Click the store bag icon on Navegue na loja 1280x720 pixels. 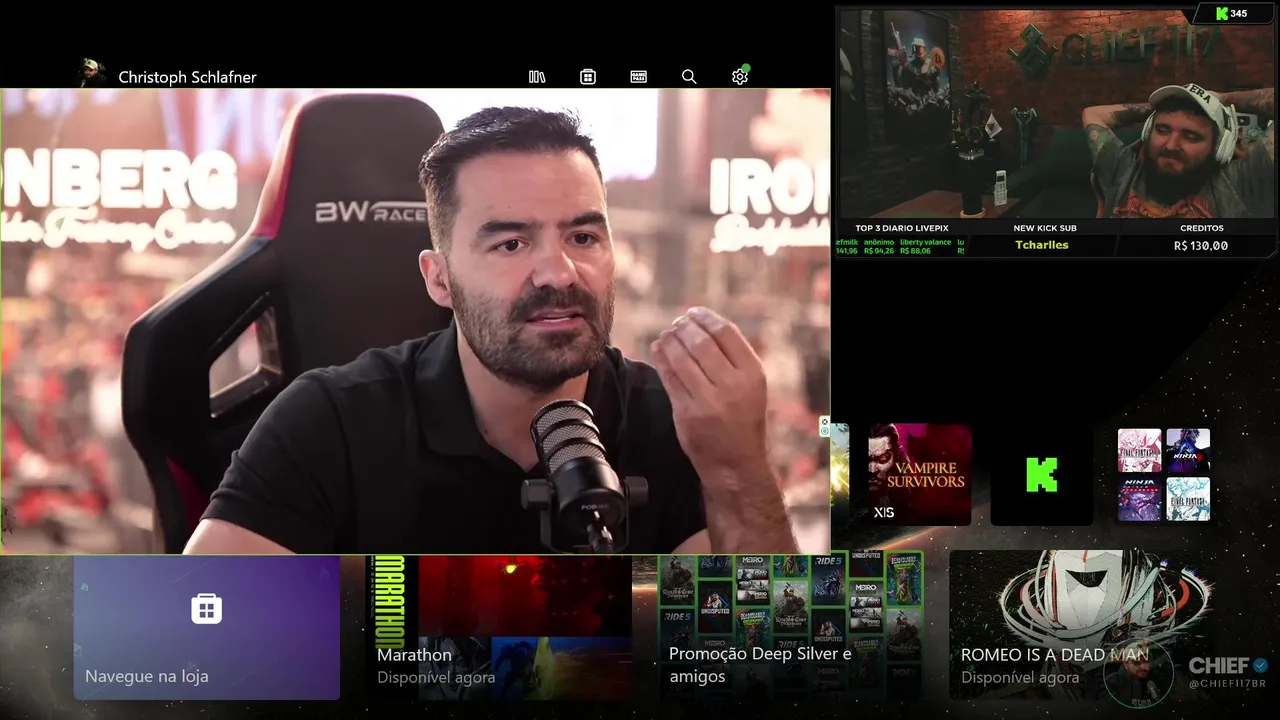(x=206, y=608)
